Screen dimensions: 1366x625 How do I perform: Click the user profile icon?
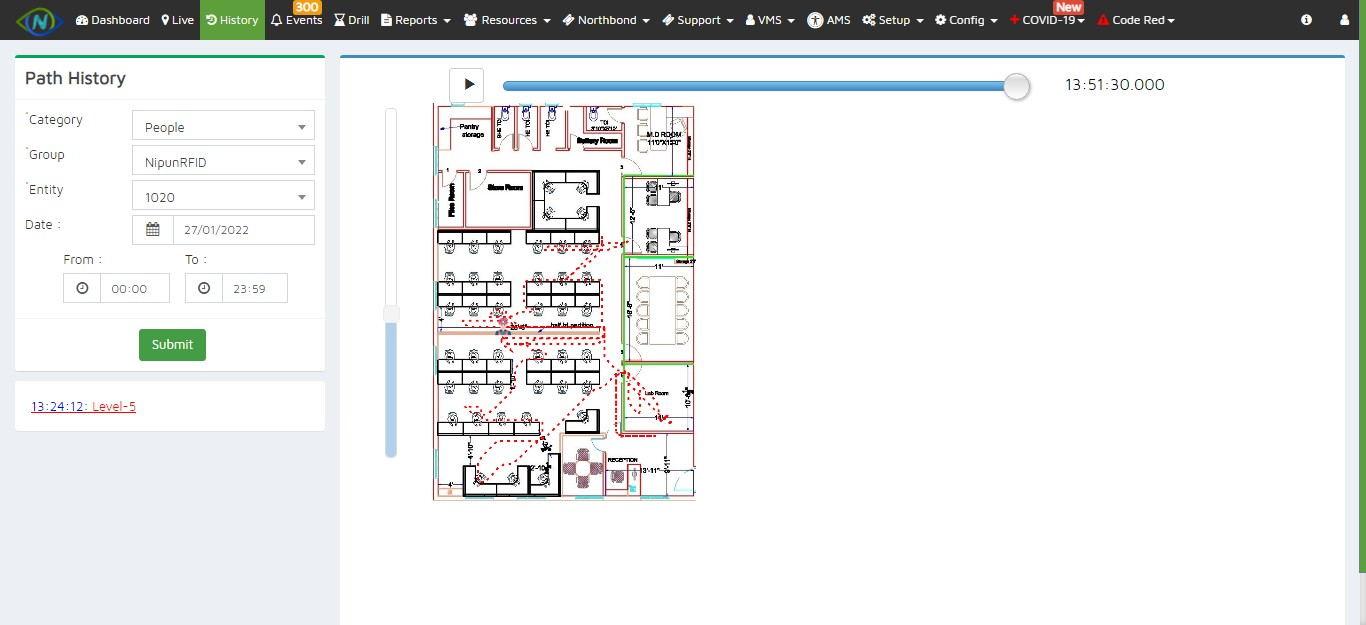[x=1343, y=20]
